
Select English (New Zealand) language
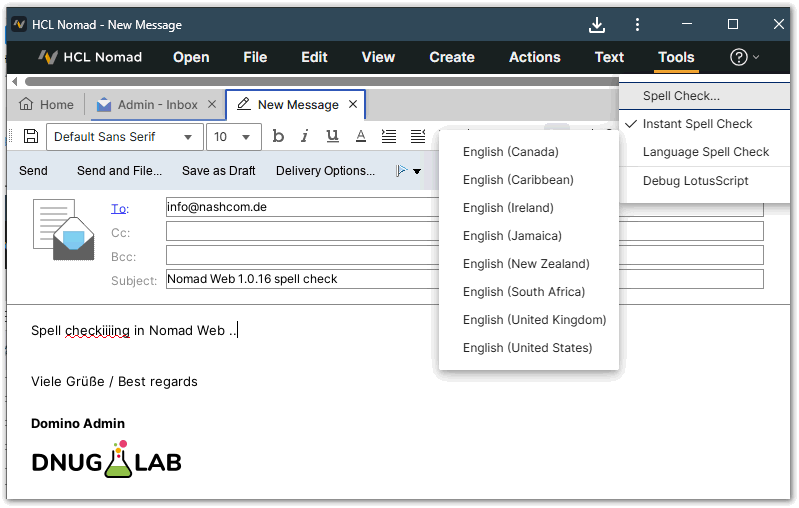[528, 264]
